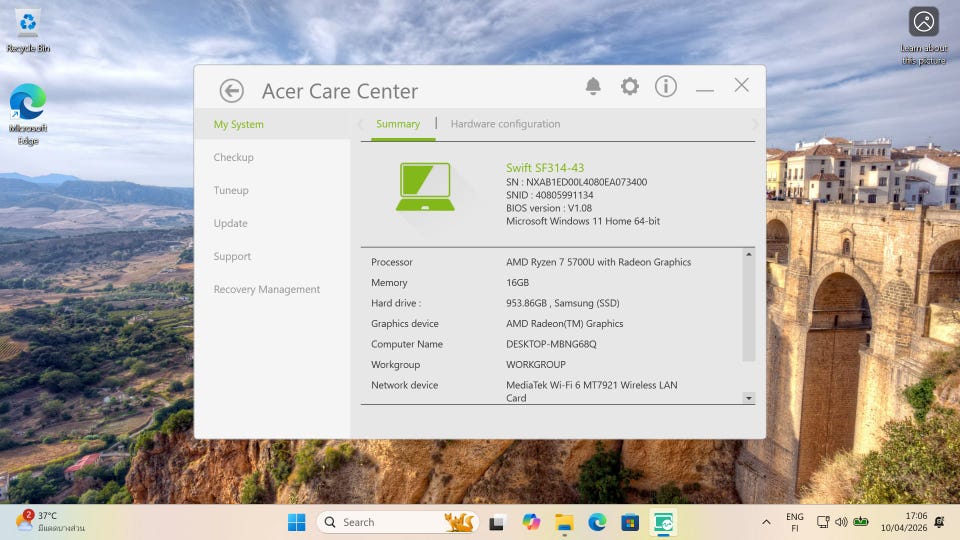Screen dimensions: 960x540
Task: Open settings gear in Acer Care Center
Action: pyautogui.click(x=629, y=86)
